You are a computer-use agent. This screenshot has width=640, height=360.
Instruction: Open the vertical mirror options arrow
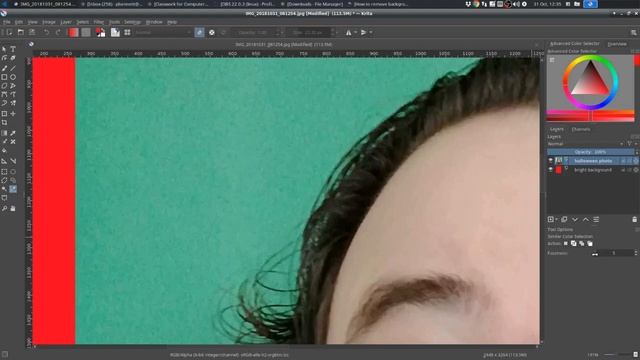coord(371,32)
